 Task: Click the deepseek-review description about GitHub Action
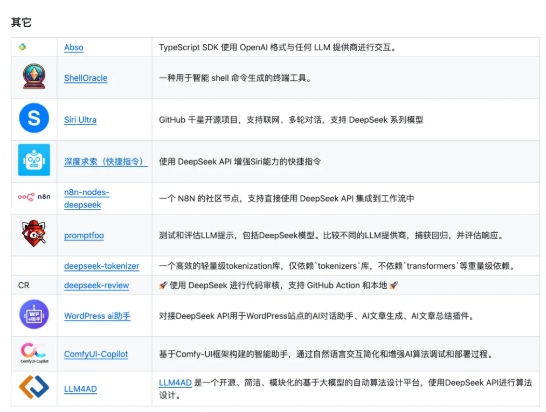coord(278,285)
